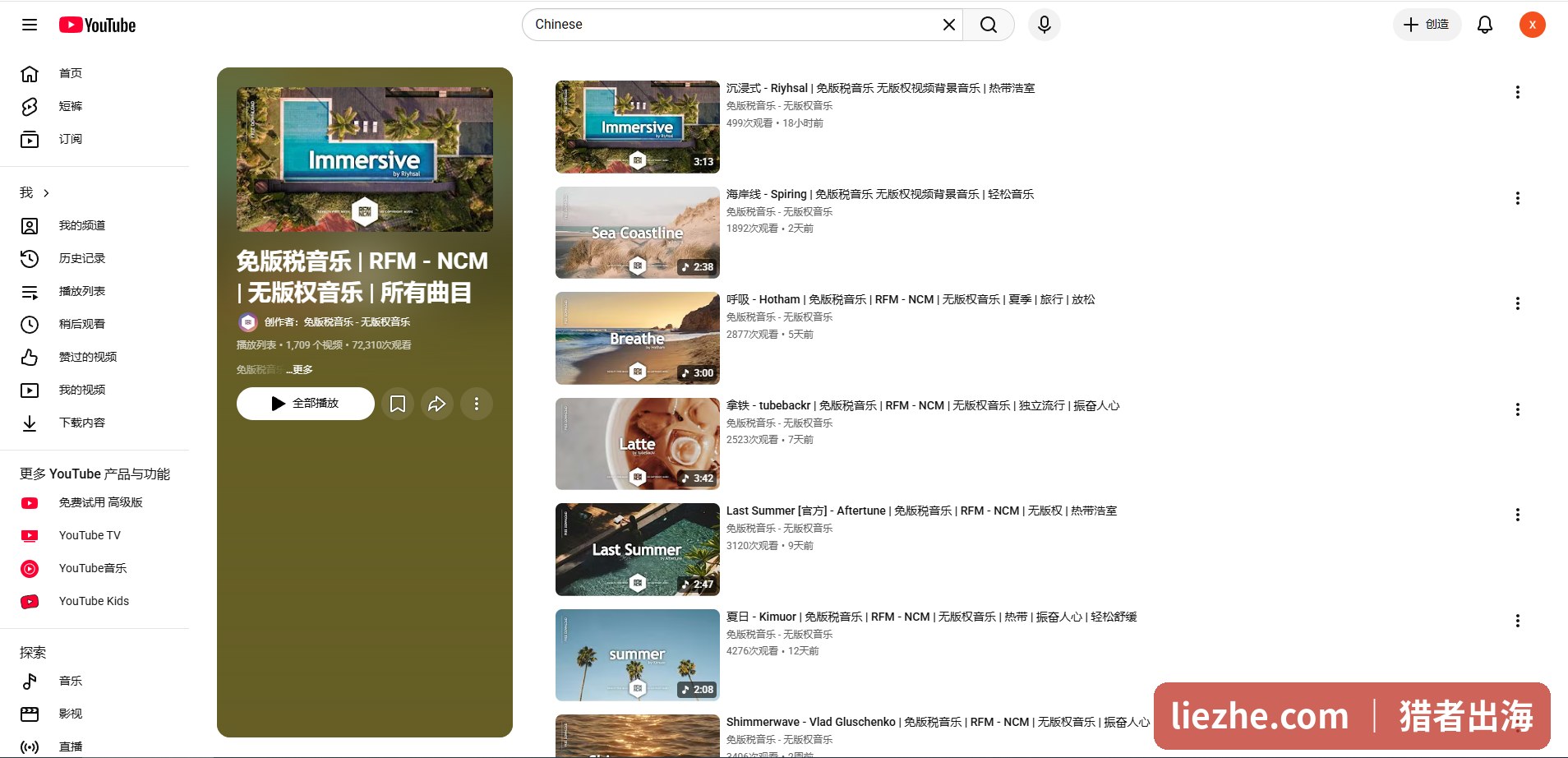This screenshot has width=1568, height=758.
Task: Click the playlist creator avatar icon
Action: [x=247, y=322]
